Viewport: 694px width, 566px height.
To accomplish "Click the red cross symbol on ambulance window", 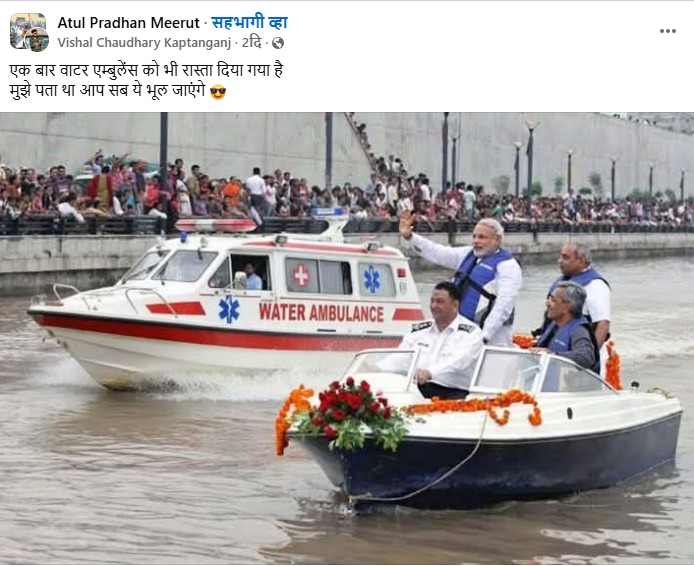I will coord(301,275).
